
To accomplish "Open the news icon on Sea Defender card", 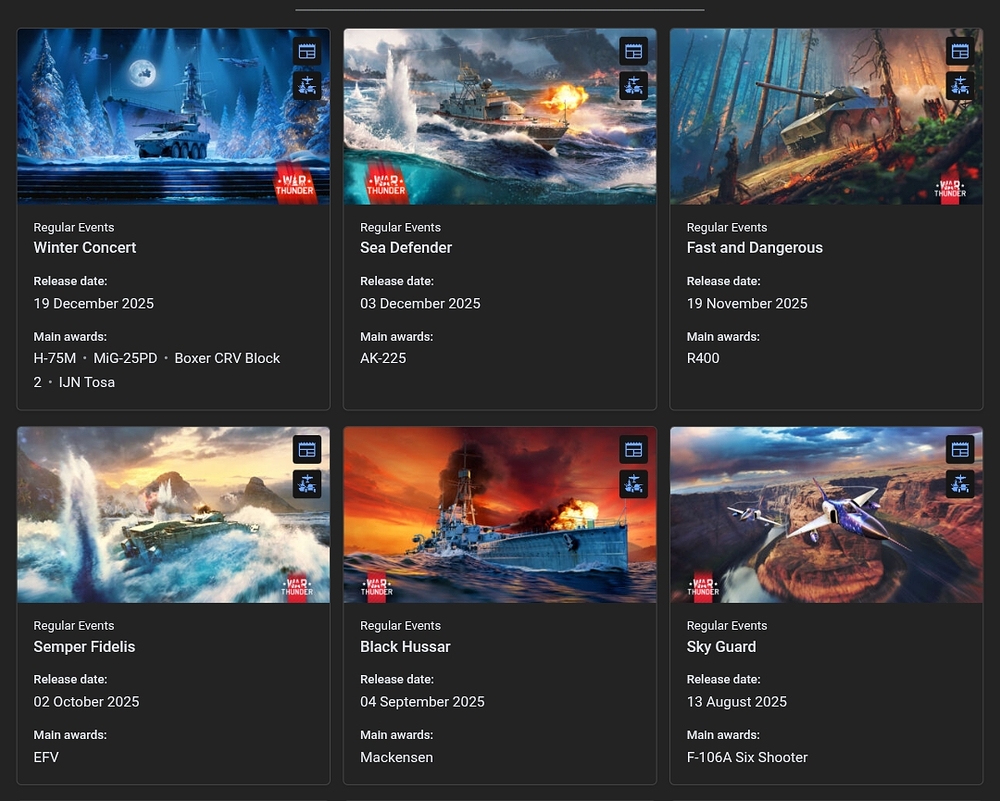I will point(633,51).
